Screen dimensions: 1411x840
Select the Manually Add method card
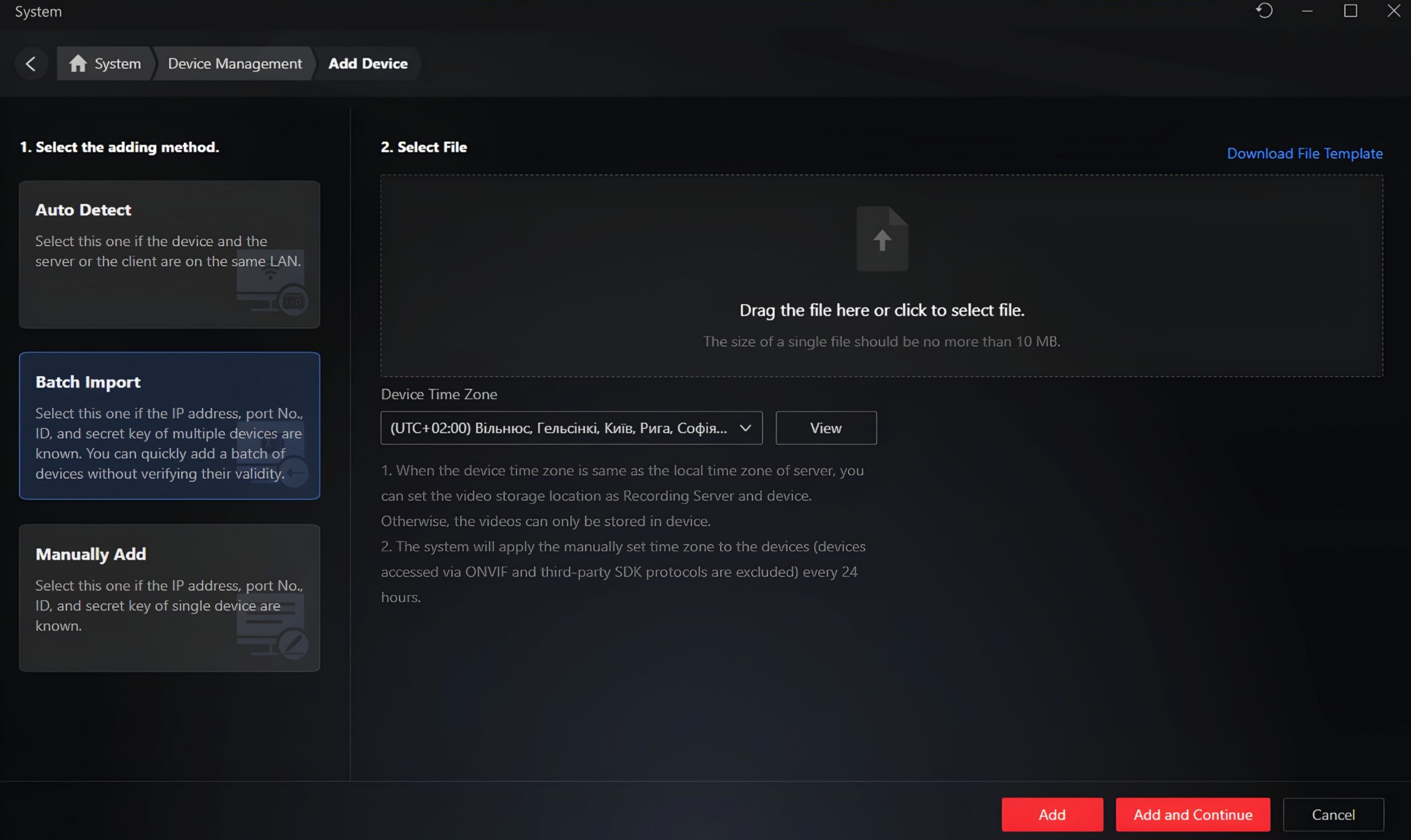169,597
